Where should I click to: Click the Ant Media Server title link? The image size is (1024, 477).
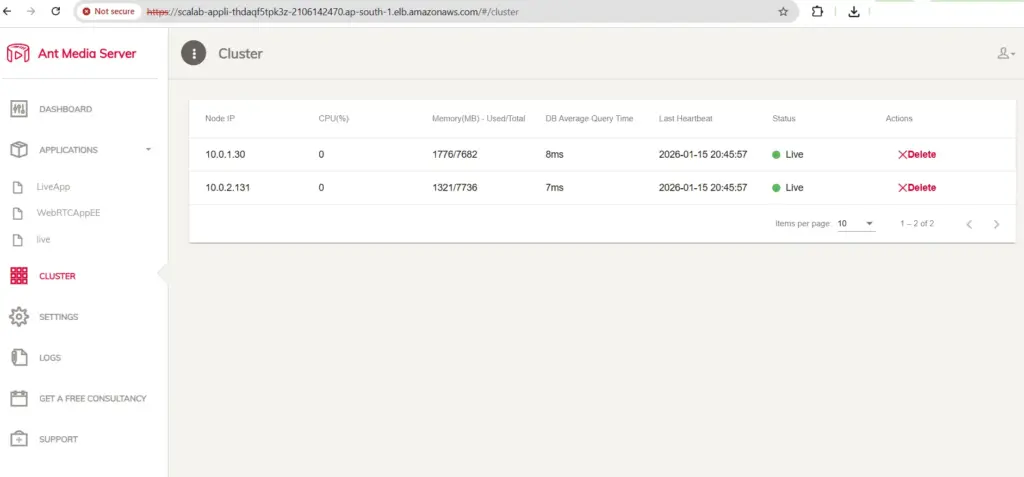click(x=87, y=54)
